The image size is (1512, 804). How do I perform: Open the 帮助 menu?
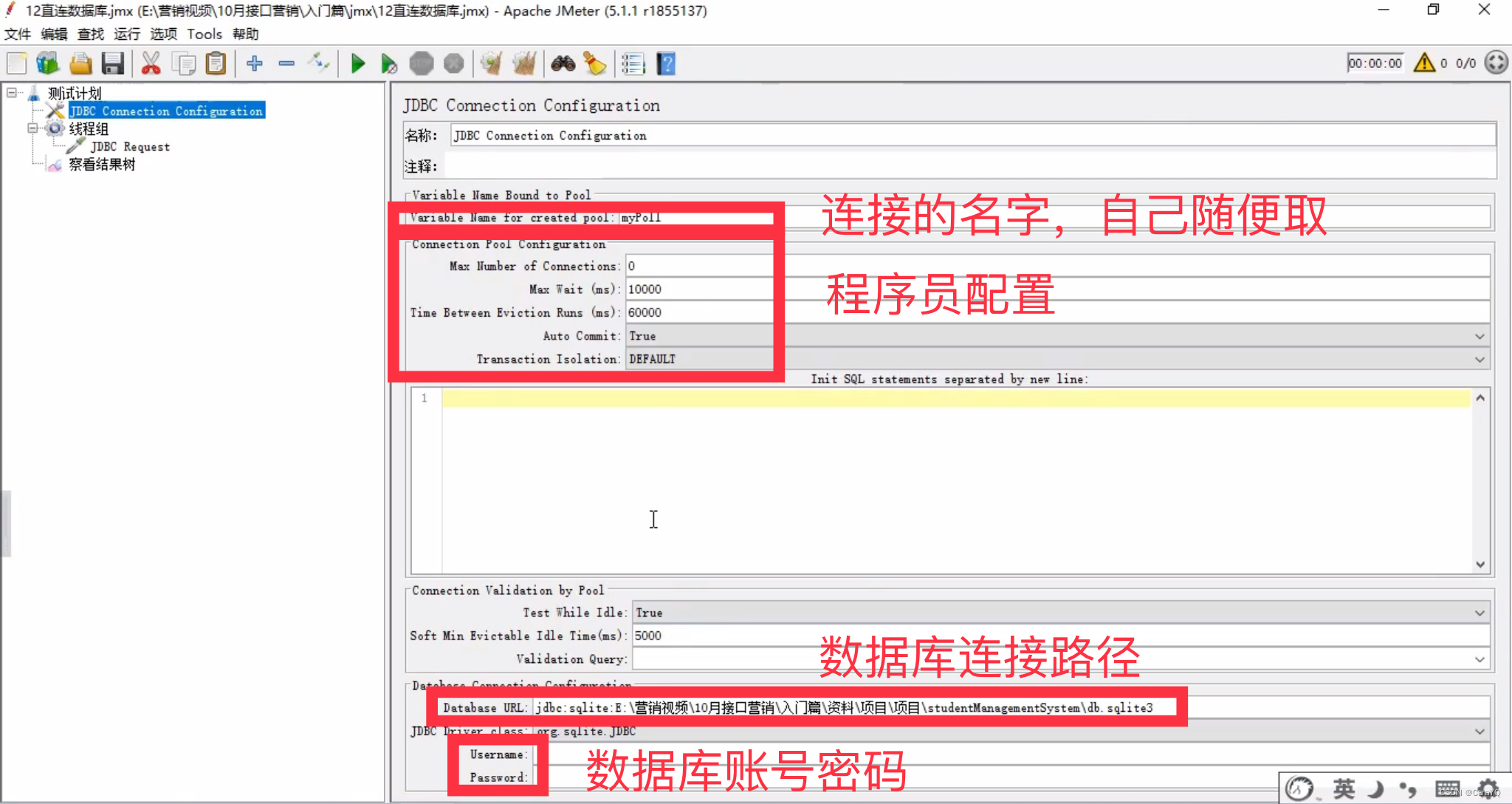(x=246, y=34)
